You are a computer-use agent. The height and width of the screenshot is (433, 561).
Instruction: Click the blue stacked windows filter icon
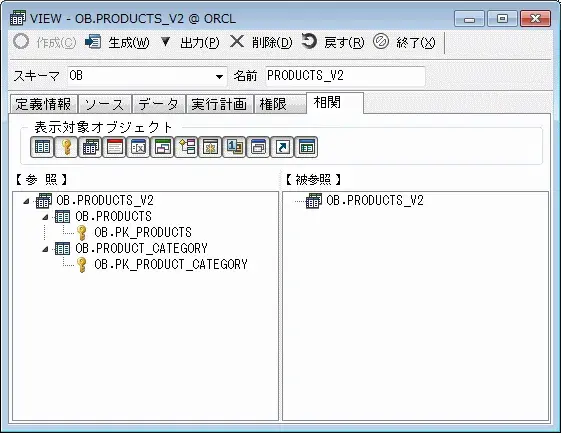(258, 147)
